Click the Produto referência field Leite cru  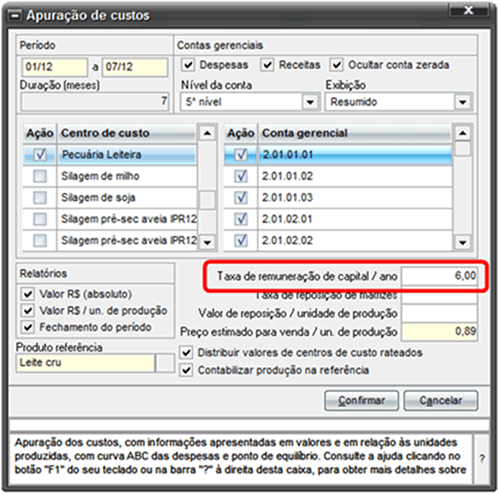pyautogui.click(x=85, y=363)
